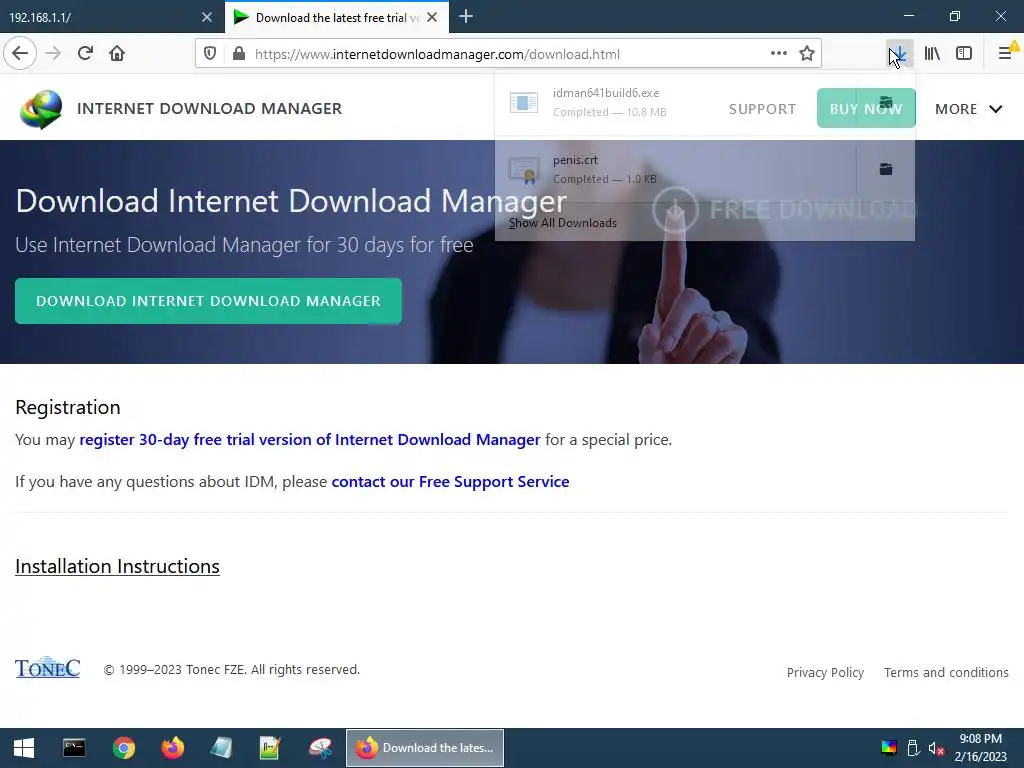Select the Download the latest free trial tab
Screen dimensions: 1024x768
click(x=337, y=17)
